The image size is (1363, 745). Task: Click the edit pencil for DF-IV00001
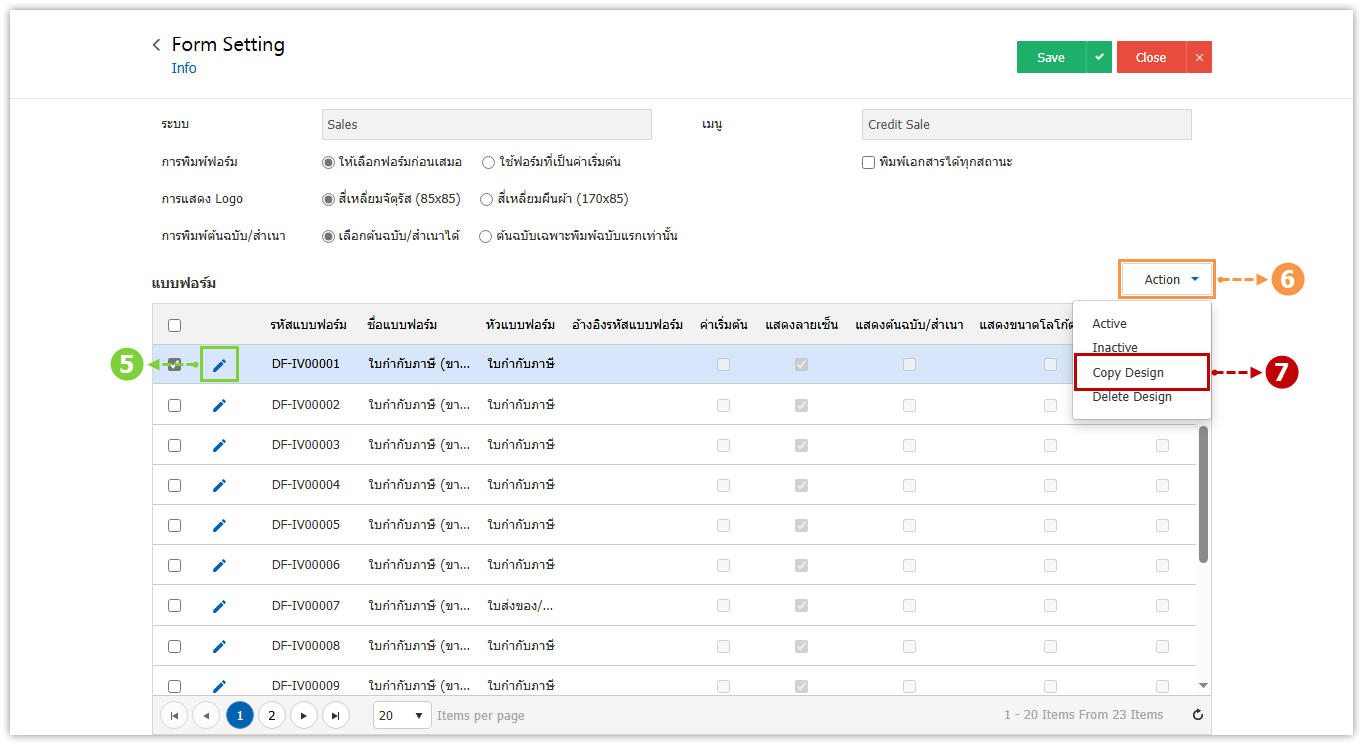tap(220, 365)
